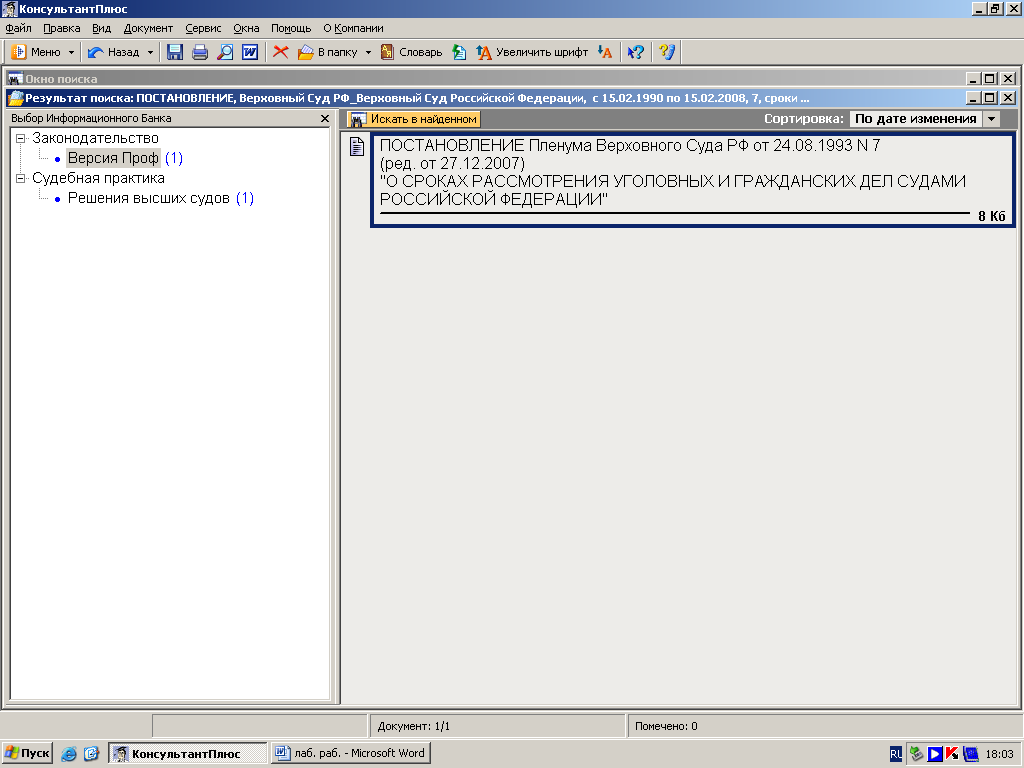Viewport: 1024px width, 768px height.
Task: Open the Окна menu
Action: 246,28
